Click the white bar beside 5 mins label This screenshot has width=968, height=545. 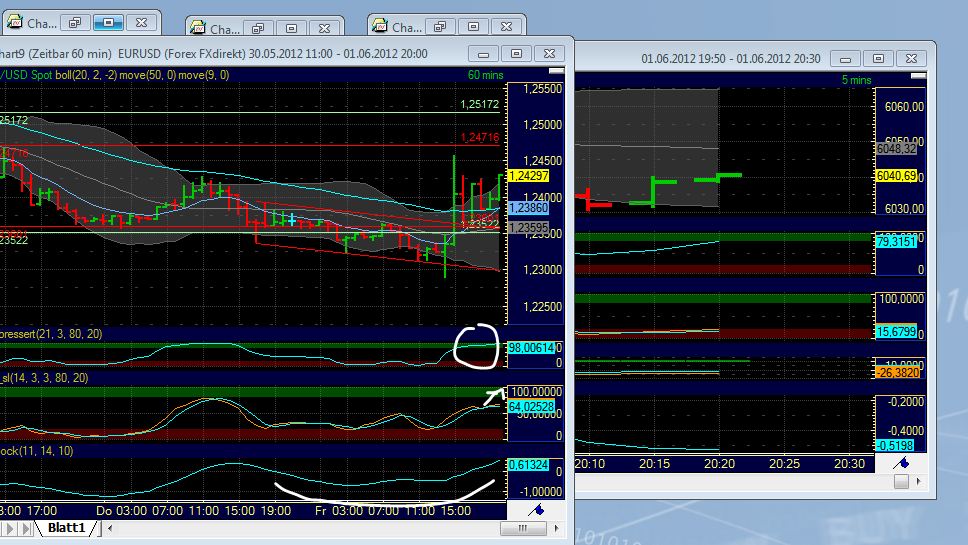click(919, 75)
